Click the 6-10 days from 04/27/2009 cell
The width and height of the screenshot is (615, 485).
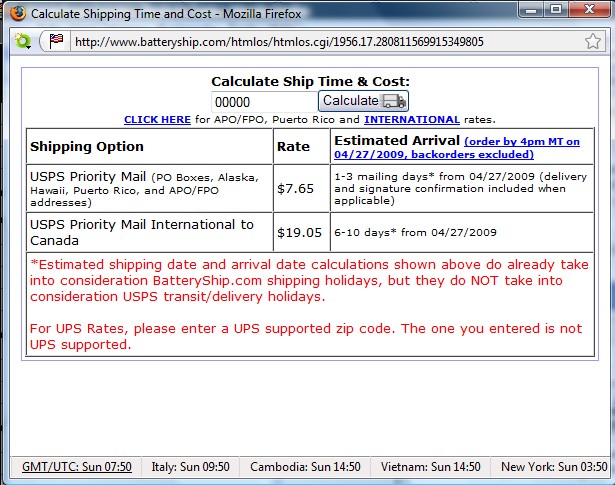462,232
